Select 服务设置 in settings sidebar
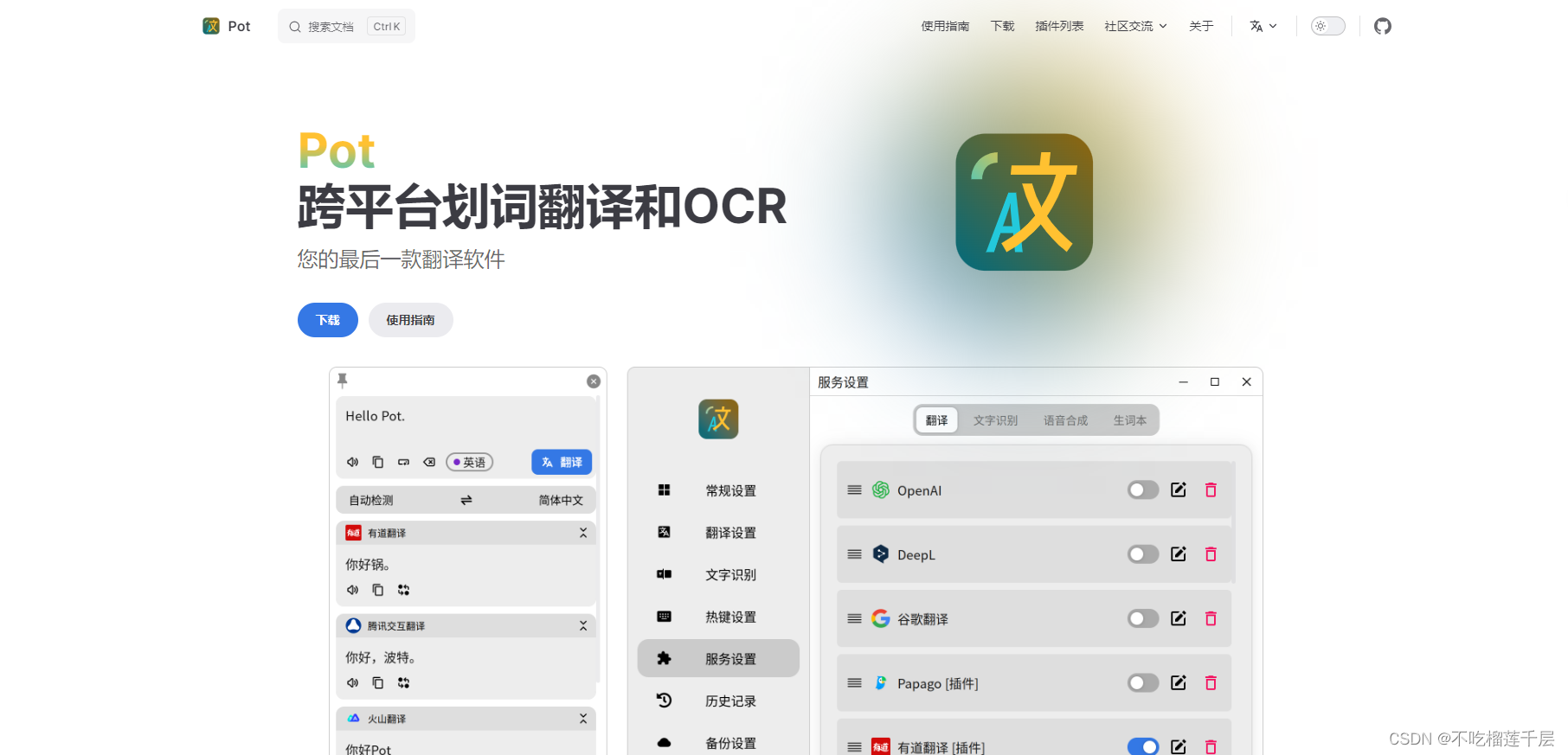This screenshot has height=755, width=1568. point(718,658)
